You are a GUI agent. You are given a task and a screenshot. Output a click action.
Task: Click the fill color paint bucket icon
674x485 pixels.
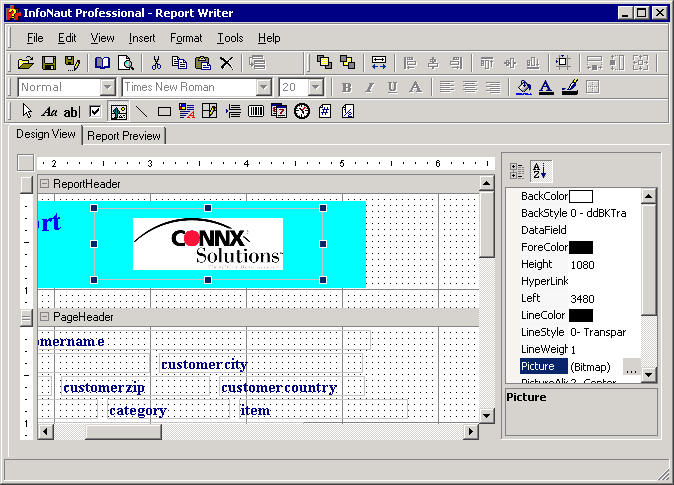(524, 87)
